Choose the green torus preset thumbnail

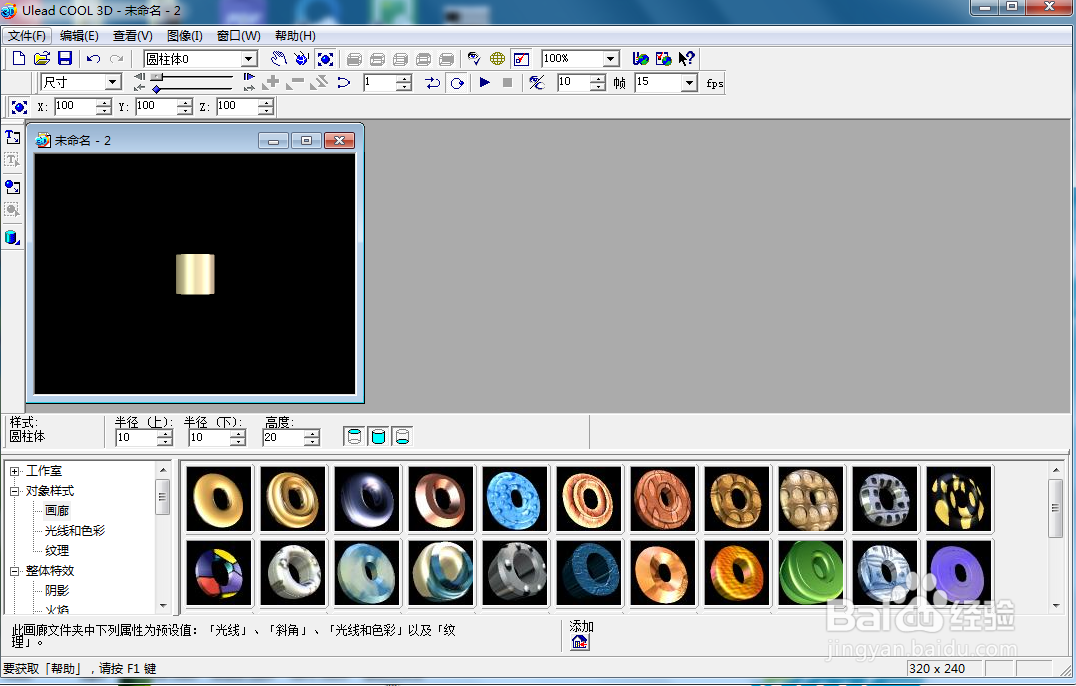coord(810,573)
